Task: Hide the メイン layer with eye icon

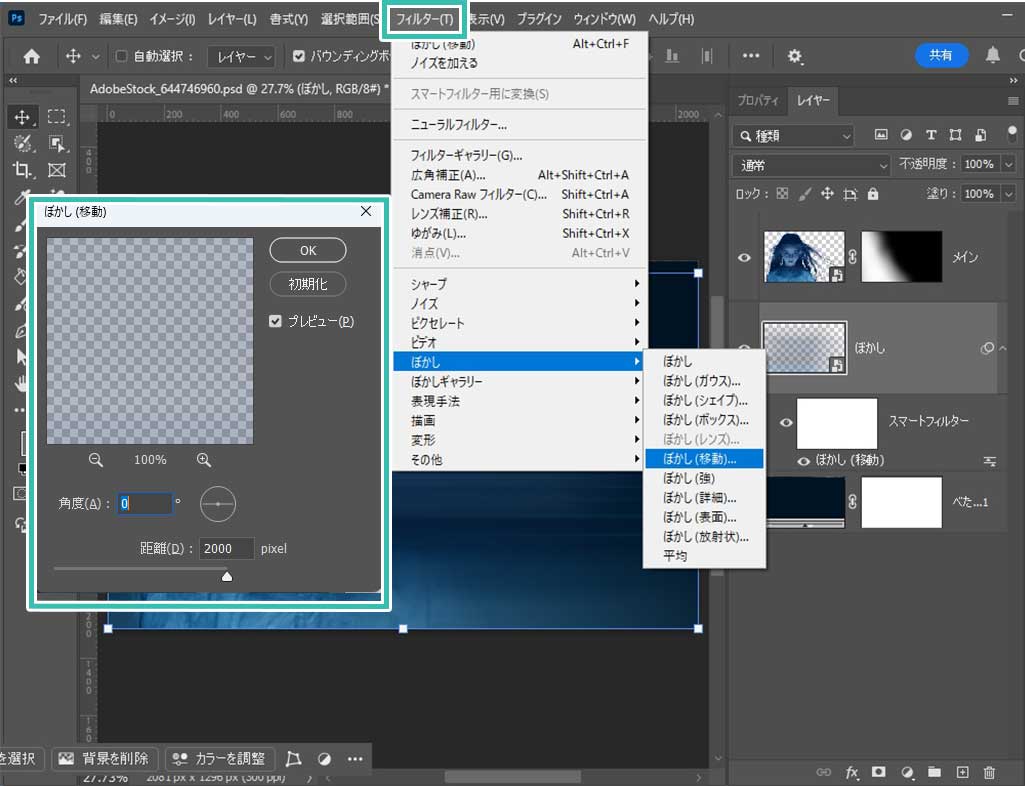Action: coord(744,258)
